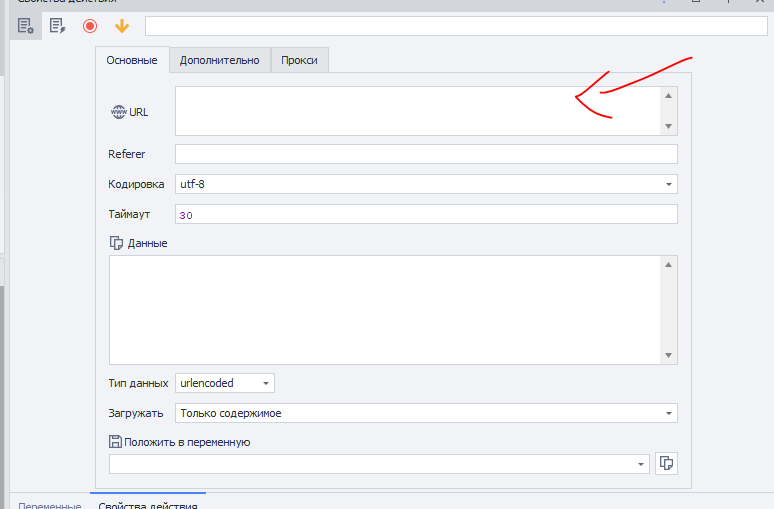Expand the Загружать Только содержимое dropdown

(x=426, y=413)
